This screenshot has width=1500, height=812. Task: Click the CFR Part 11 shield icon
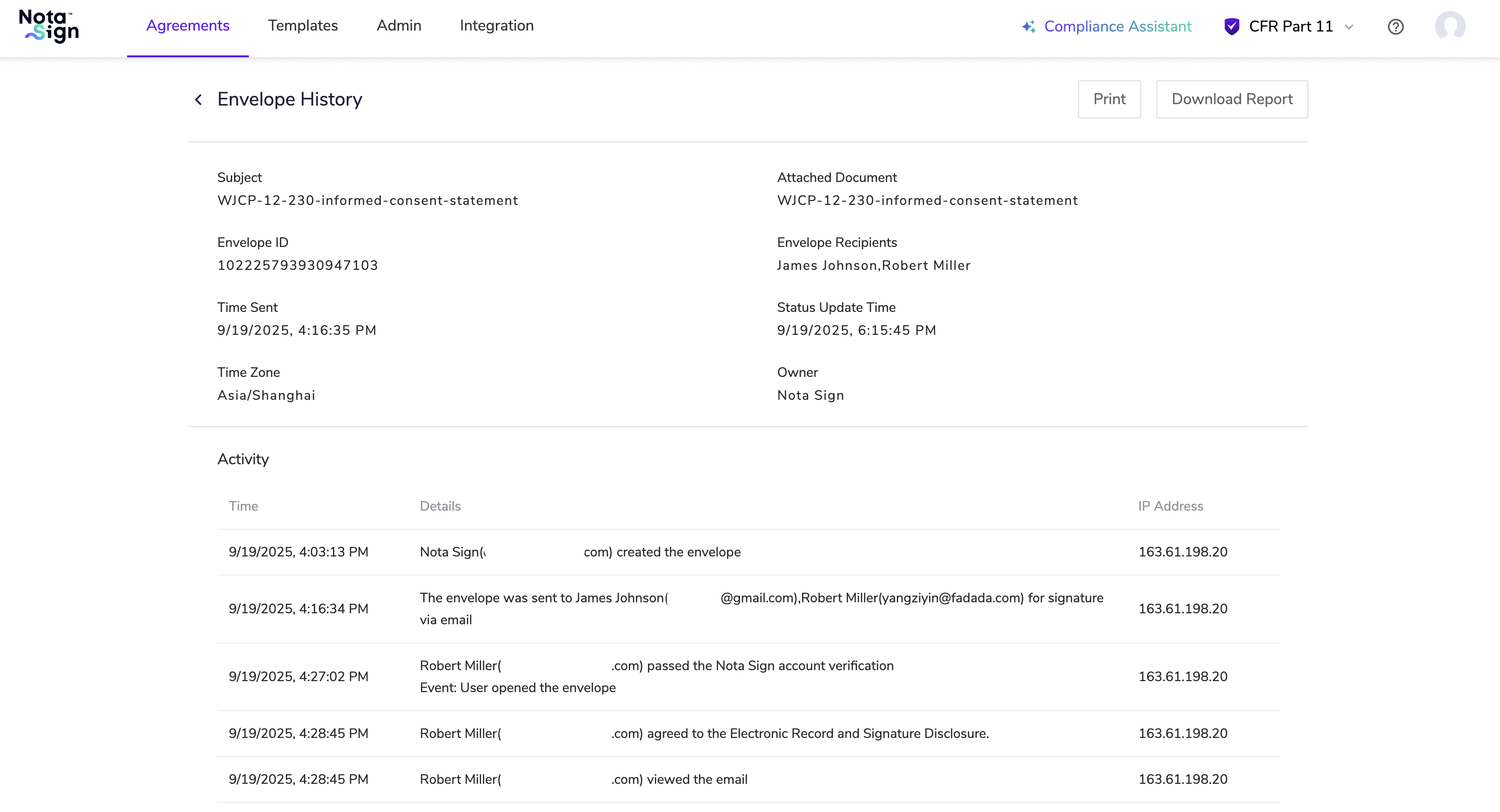coord(1231,27)
